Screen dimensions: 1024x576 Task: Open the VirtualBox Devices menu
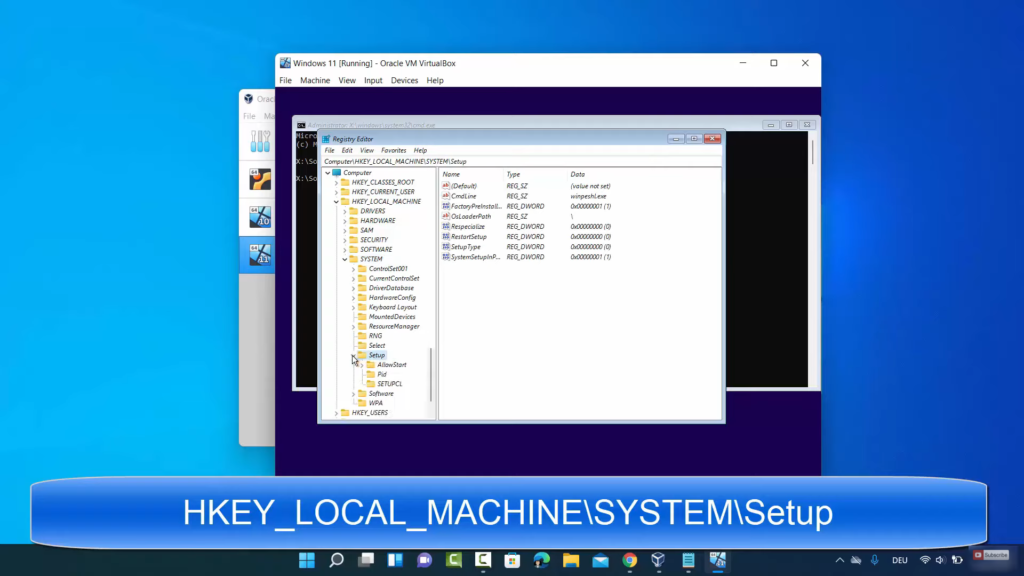point(404,80)
